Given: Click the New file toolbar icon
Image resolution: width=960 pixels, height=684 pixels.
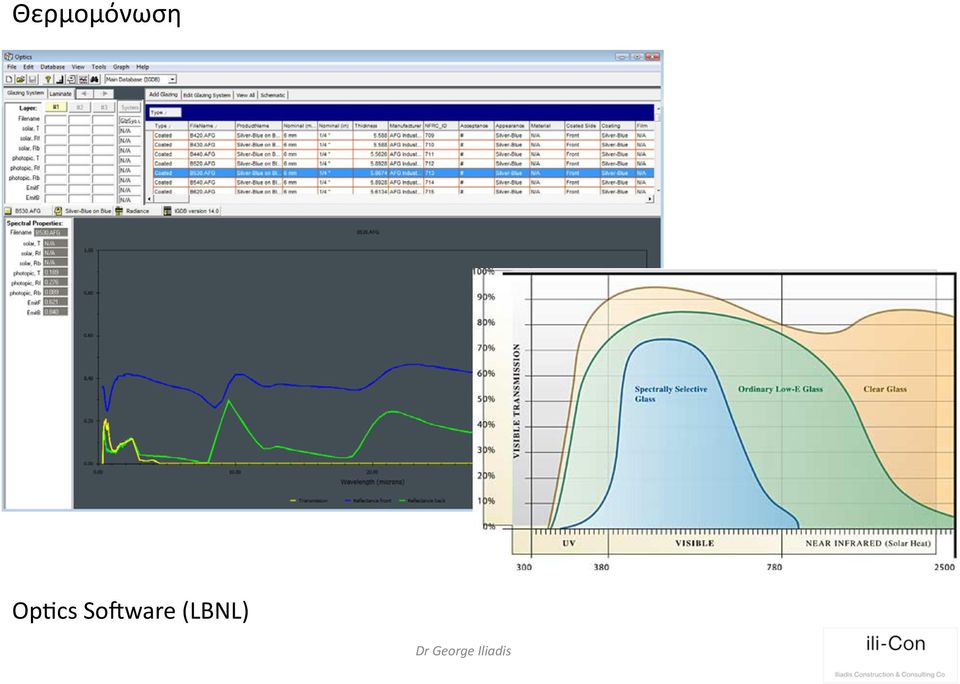Looking at the screenshot, I should pos(9,80).
